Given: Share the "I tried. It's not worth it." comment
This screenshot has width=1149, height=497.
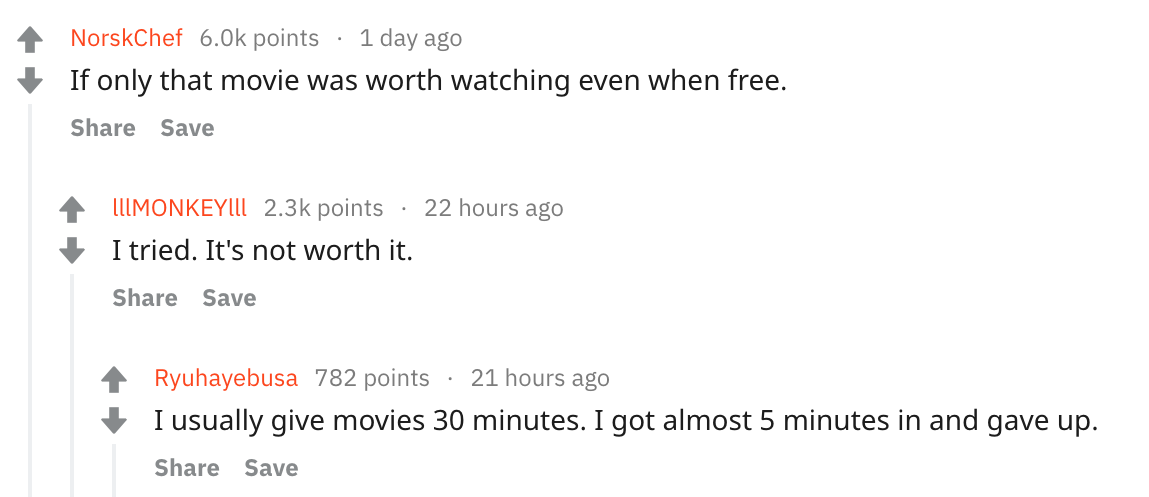Looking at the screenshot, I should click(x=145, y=298).
